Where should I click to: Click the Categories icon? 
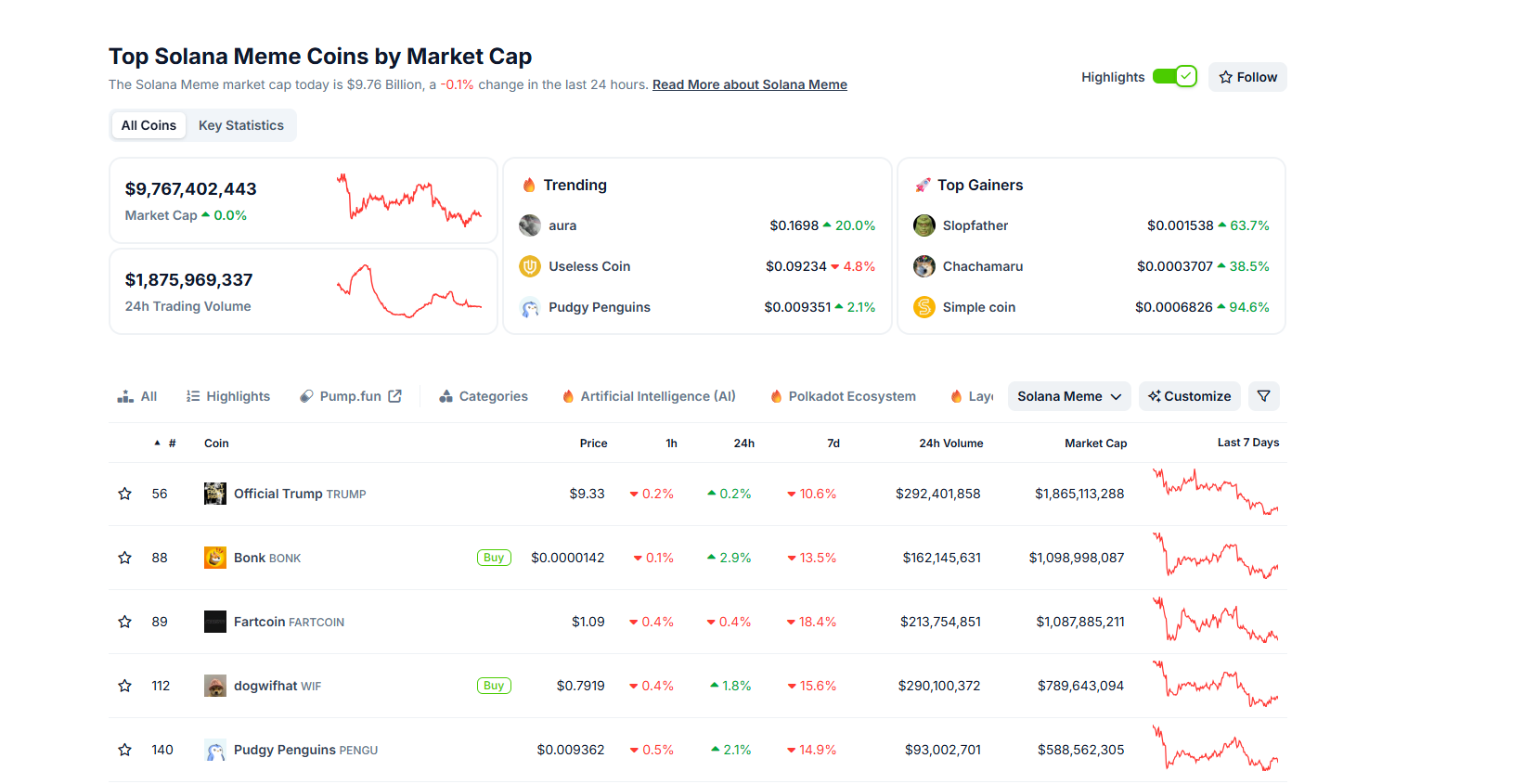(x=446, y=396)
